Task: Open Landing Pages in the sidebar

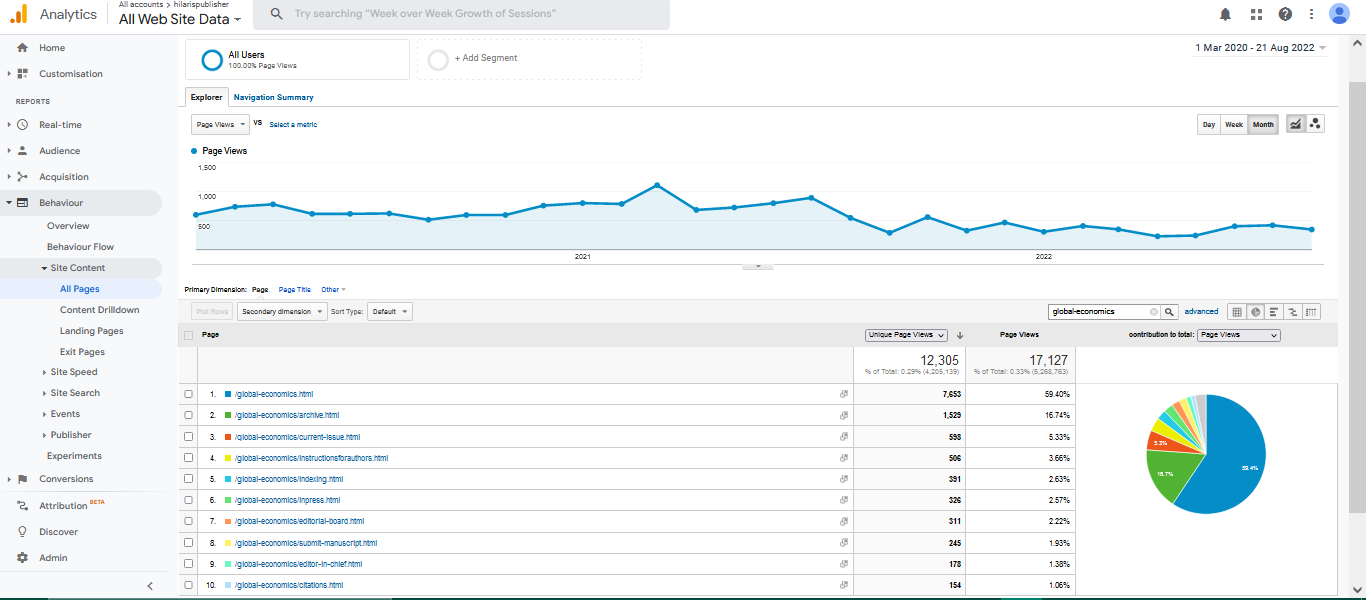Action: [92, 331]
